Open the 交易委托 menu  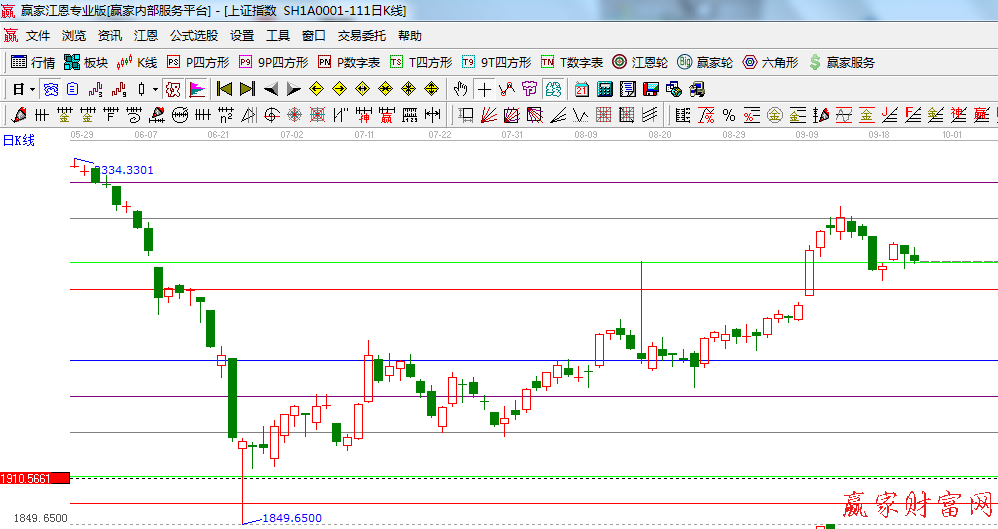coord(361,35)
